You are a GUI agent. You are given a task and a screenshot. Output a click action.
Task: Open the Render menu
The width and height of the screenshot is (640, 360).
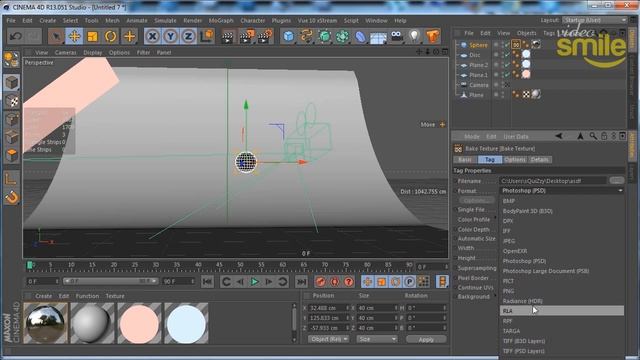click(x=193, y=20)
